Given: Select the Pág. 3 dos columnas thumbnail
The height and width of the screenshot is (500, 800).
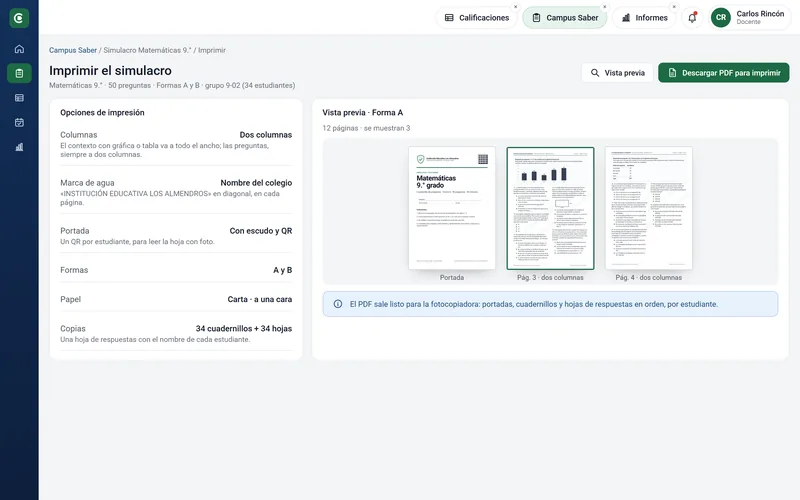Looking at the screenshot, I should pos(550,208).
